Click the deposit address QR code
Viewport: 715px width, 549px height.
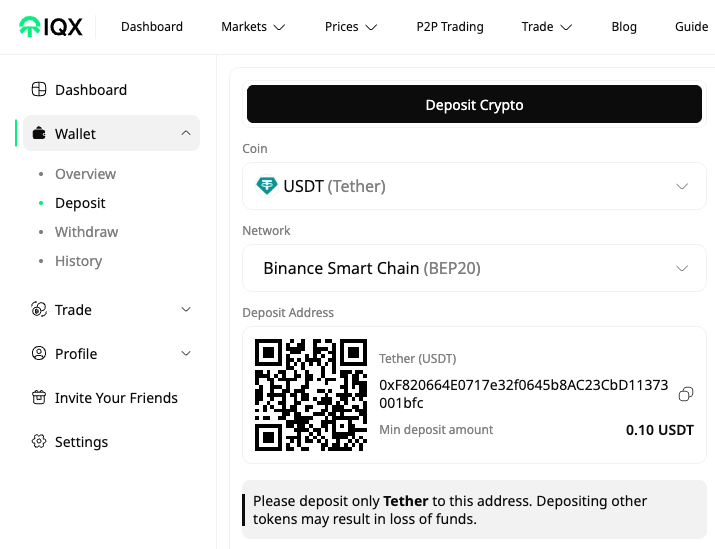pyautogui.click(x=311, y=395)
